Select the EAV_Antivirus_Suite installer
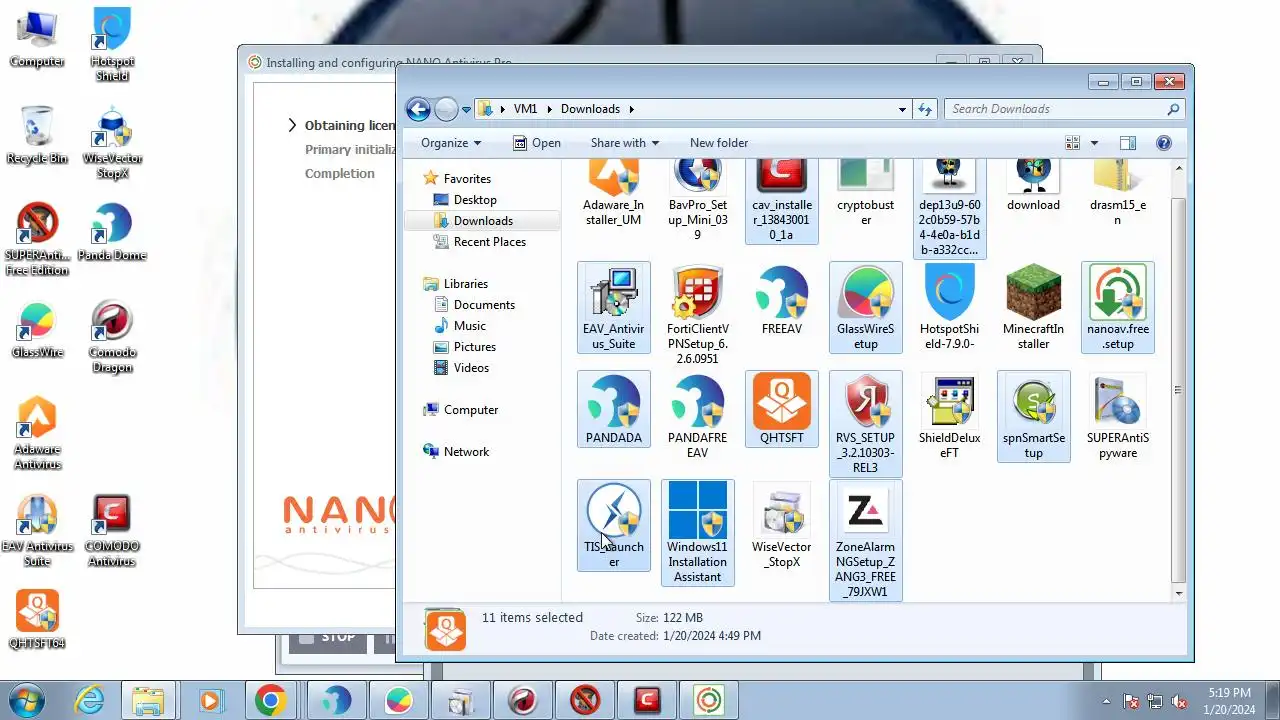Screen dimensions: 1280x720 [x=613, y=307]
